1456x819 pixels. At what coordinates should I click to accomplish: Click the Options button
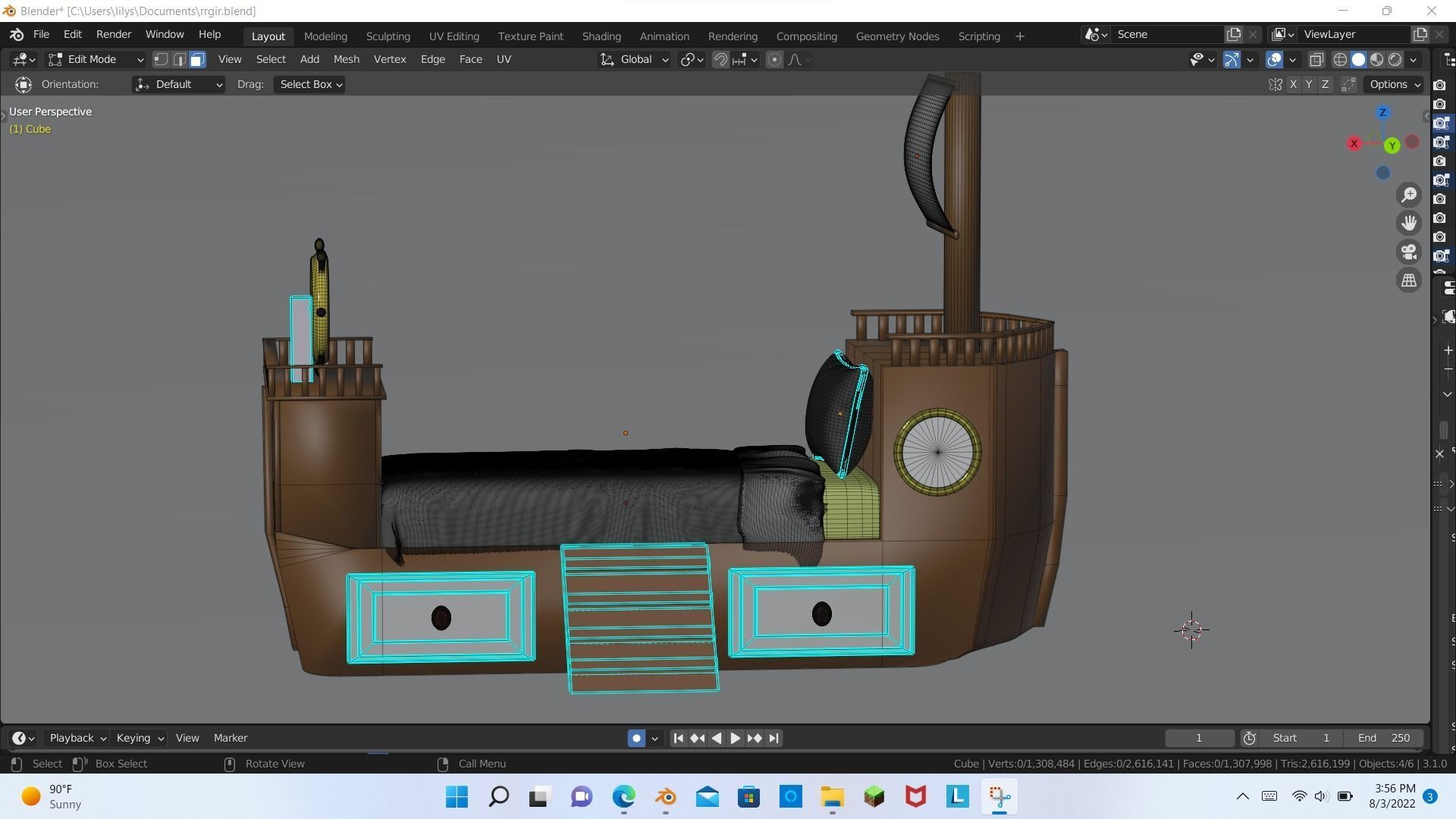1395,84
